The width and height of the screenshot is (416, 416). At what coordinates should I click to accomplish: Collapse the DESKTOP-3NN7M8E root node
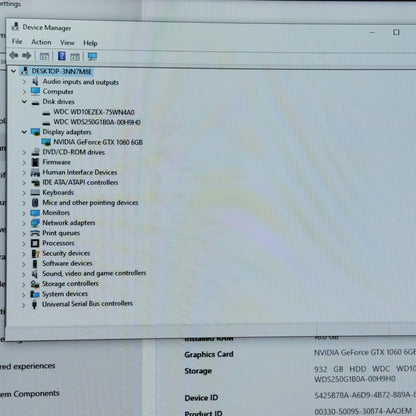point(13,71)
